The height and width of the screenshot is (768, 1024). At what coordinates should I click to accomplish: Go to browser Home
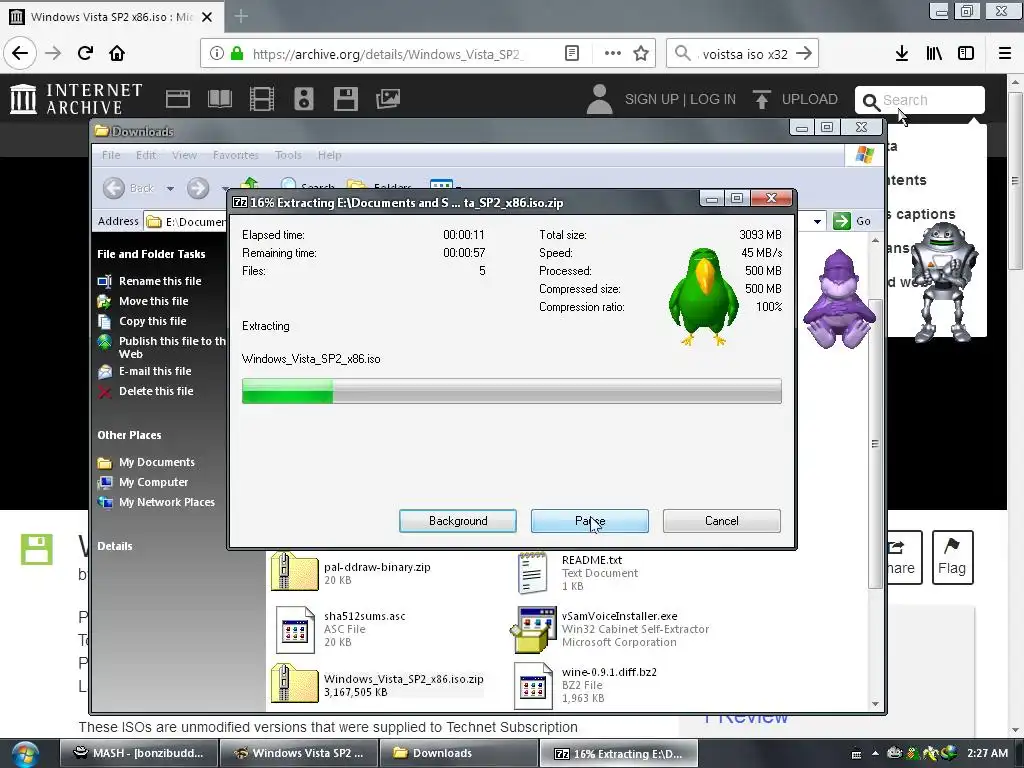tap(117, 54)
